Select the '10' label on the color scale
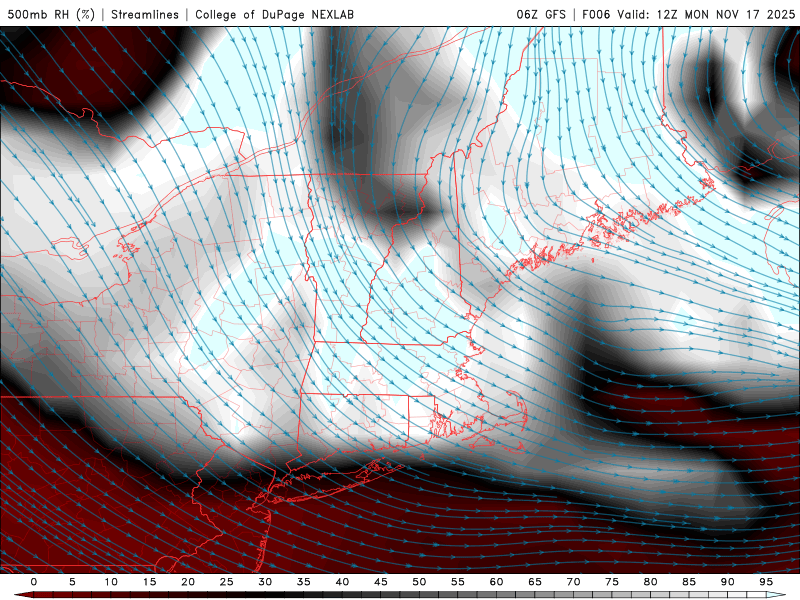Screen dimensions: 800x600 point(111,582)
